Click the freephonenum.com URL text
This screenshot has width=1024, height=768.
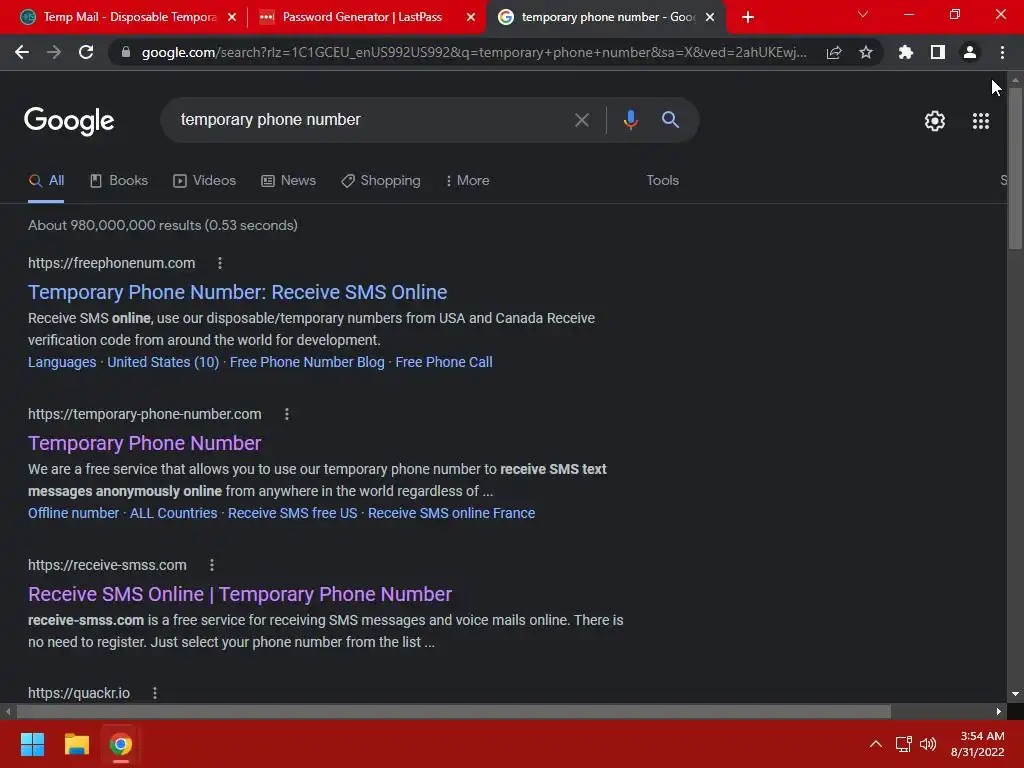pos(112,263)
